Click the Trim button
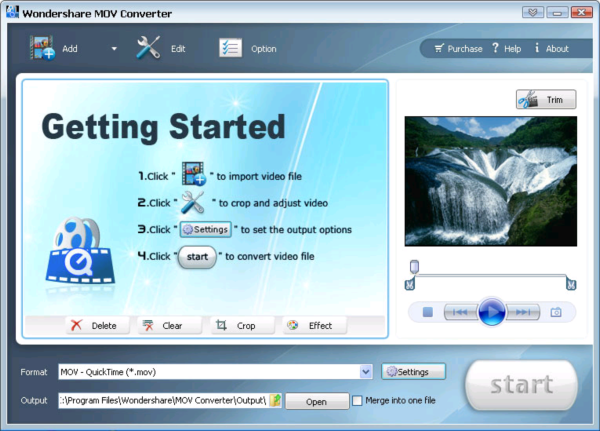The height and width of the screenshot is (431, 600). (x=545, y=100)
